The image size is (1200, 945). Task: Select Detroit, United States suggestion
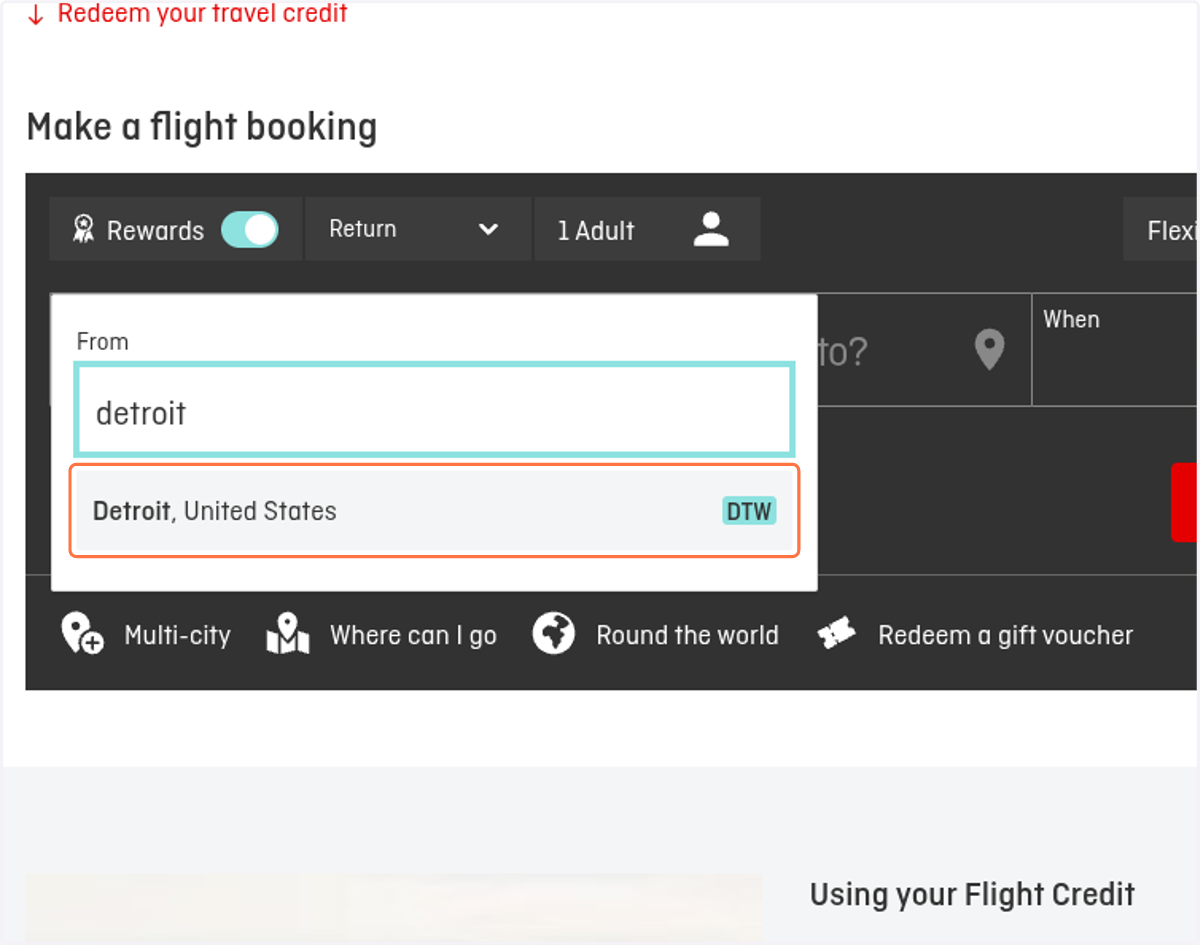tap(434, 511)
